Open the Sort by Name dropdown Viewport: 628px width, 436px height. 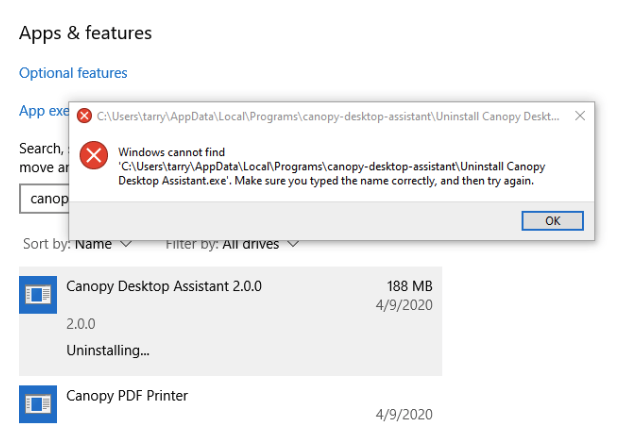pos(77,244)
